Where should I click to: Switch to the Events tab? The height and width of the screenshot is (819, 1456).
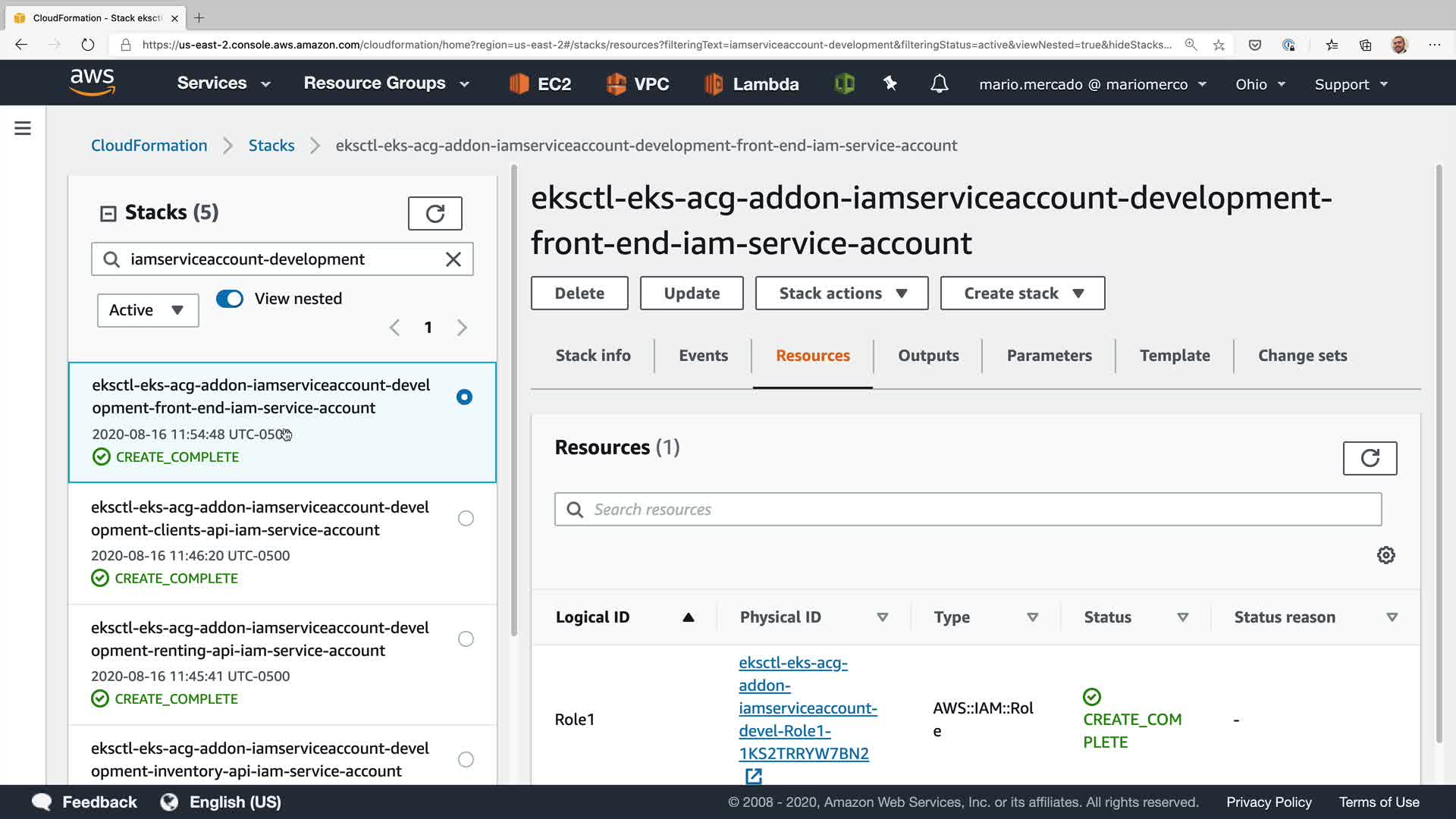703,356
